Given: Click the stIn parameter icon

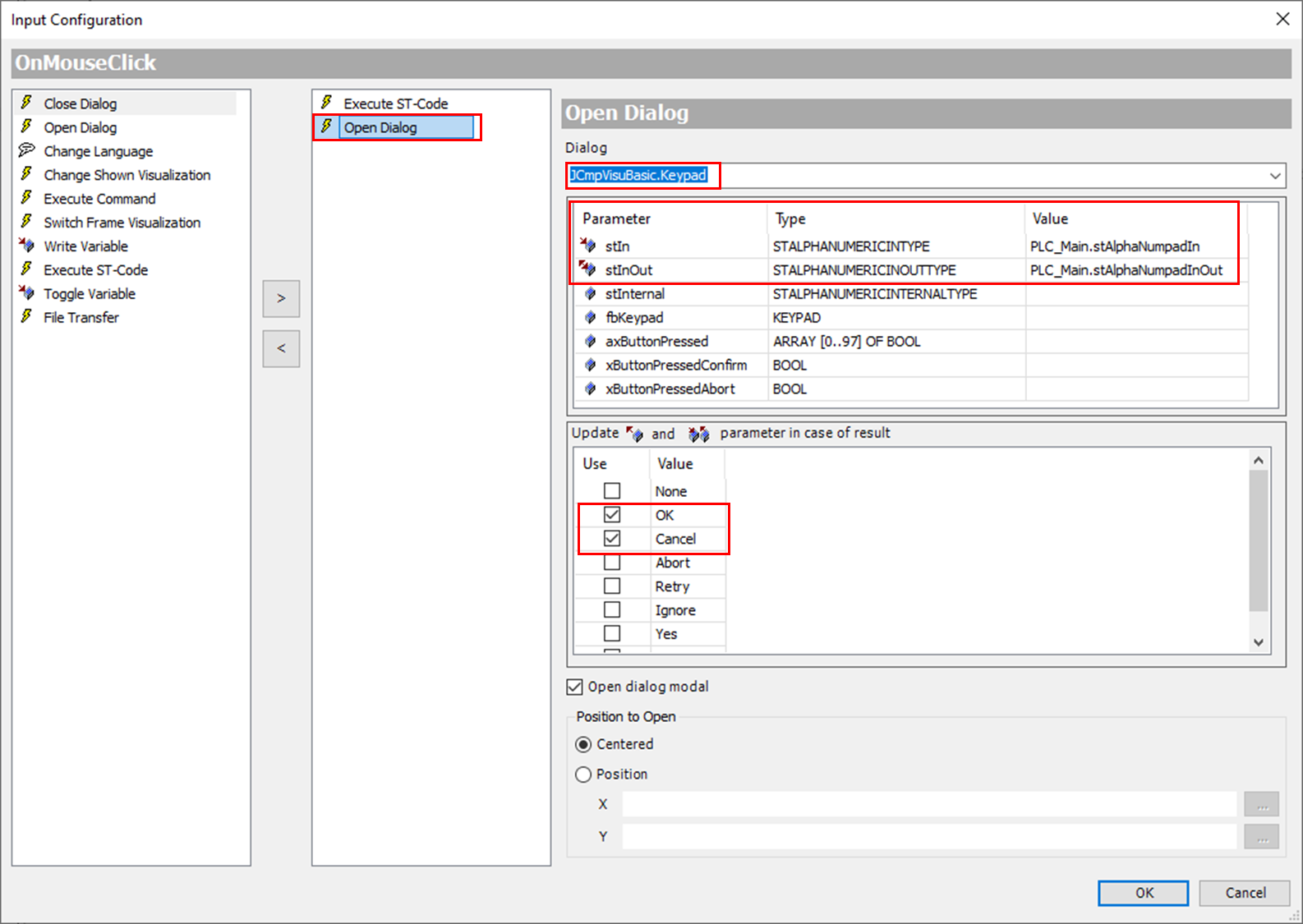Looking at the screenshot, I should [588, 246].
